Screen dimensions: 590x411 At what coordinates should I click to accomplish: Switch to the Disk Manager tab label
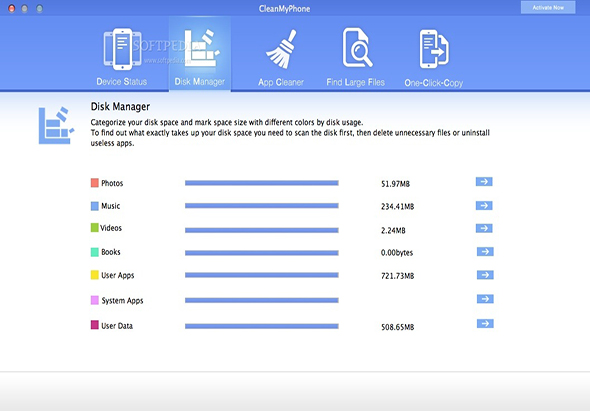coord(199,82)
